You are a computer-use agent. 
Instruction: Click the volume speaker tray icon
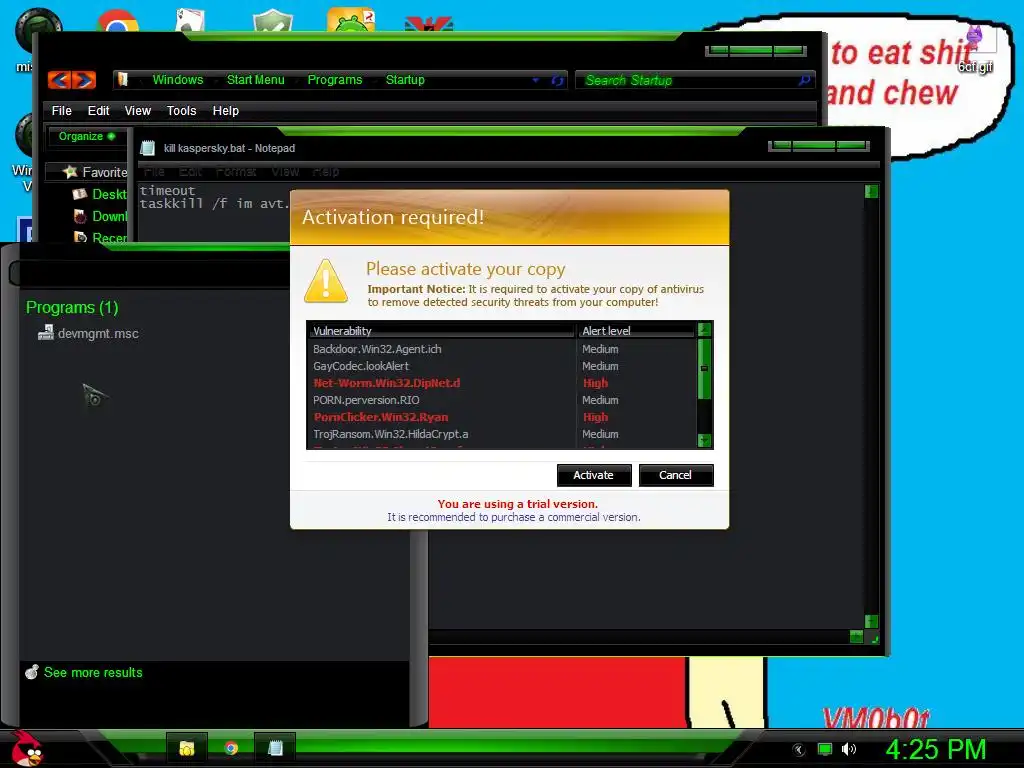click(x=849, y=749)
